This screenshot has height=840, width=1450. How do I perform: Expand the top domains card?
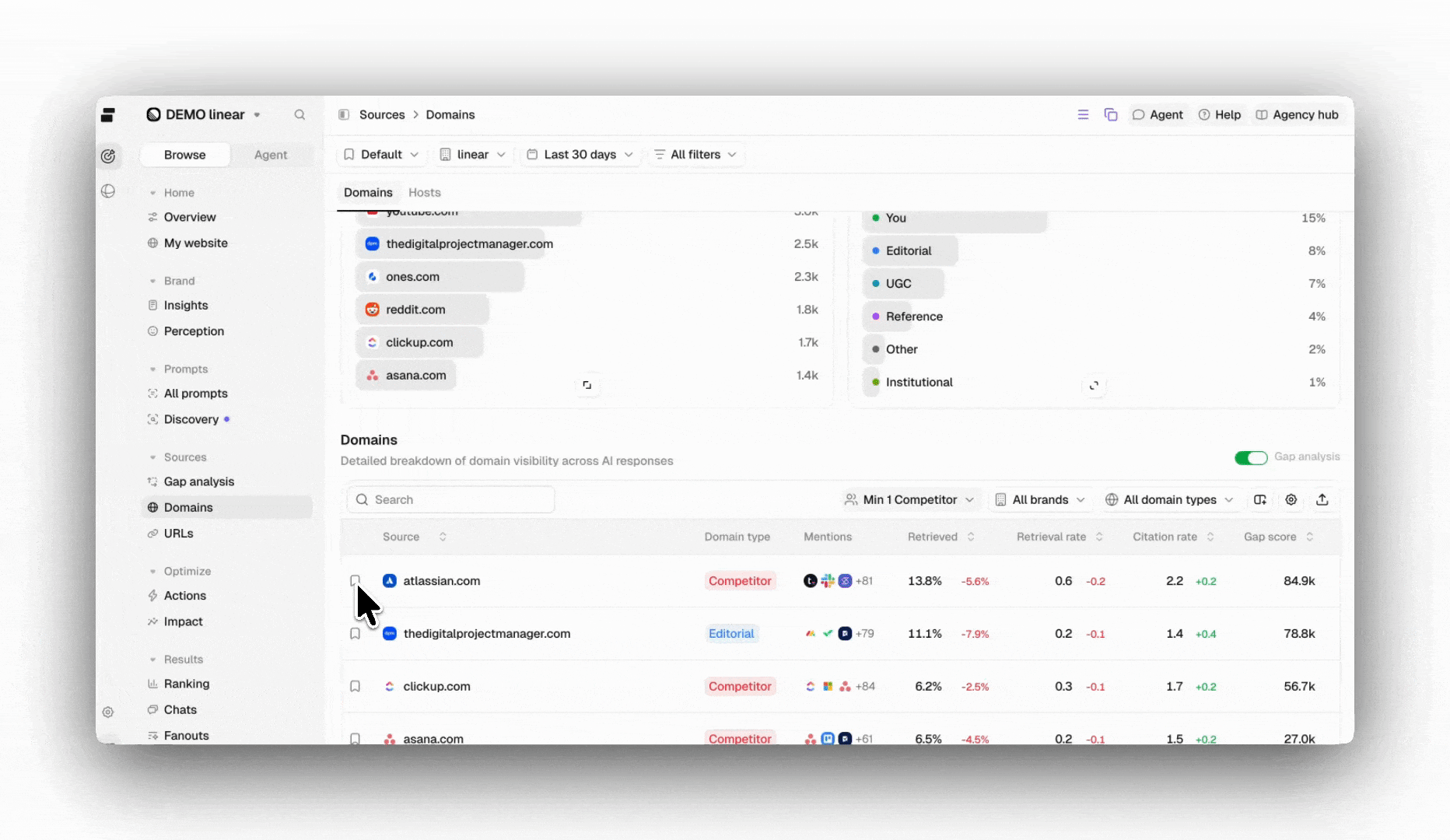587,385
